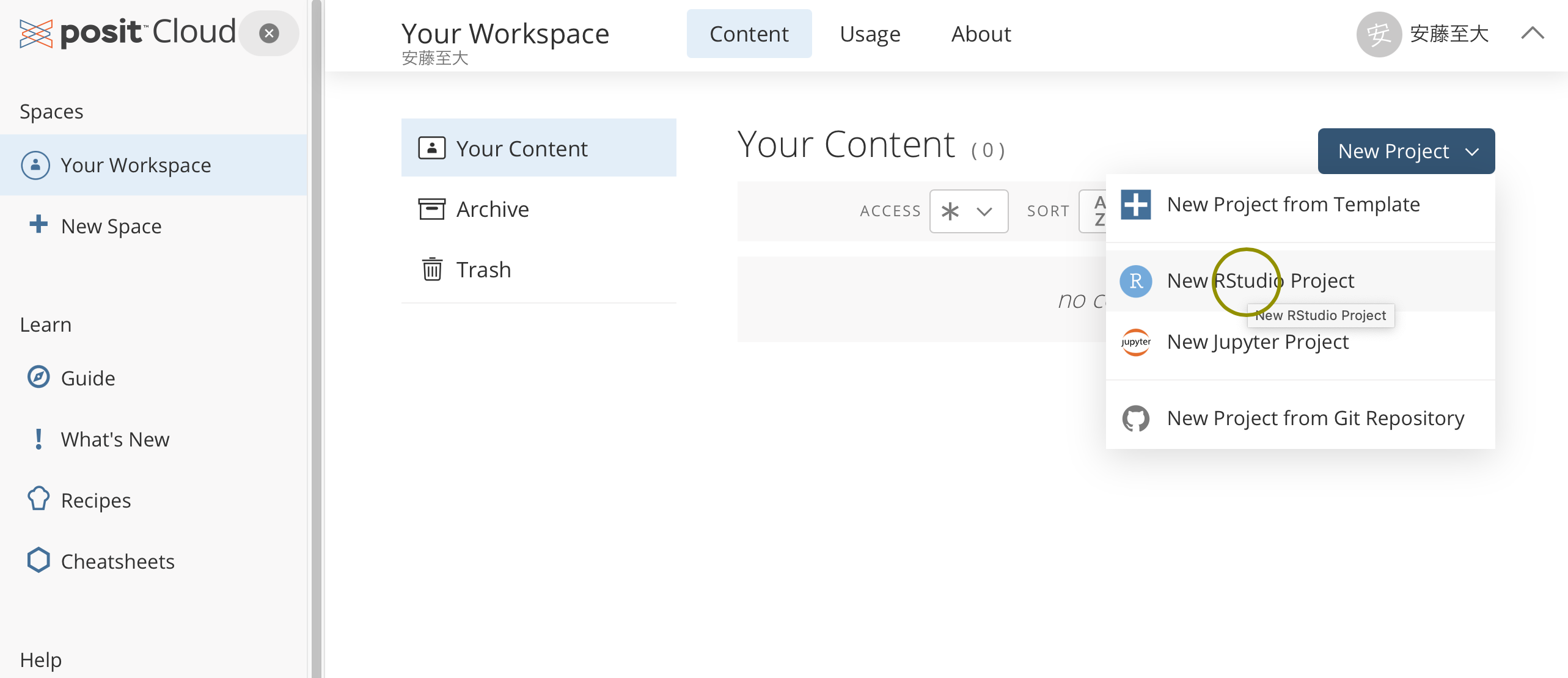1568x678 pixels.
Task: Click the What's New exclamation icon
Action: (x=38, y=439)
